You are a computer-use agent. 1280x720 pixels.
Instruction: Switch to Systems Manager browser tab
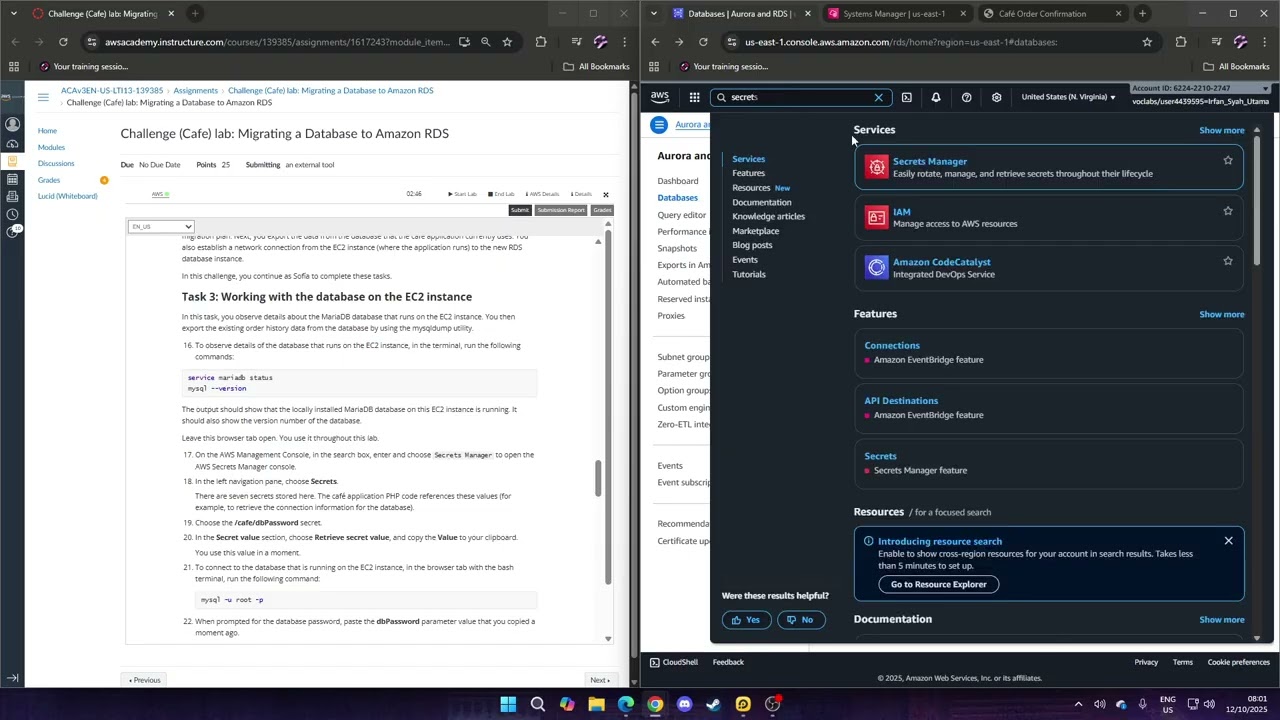[894, 14]
